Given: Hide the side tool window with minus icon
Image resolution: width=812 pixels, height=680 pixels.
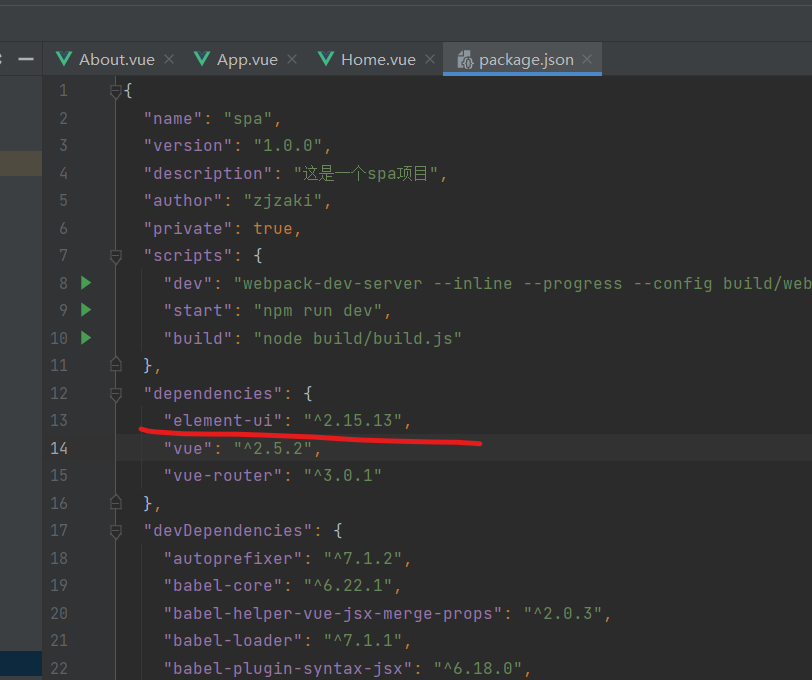Looking at the screenshot, I should (x=26, y=59).
